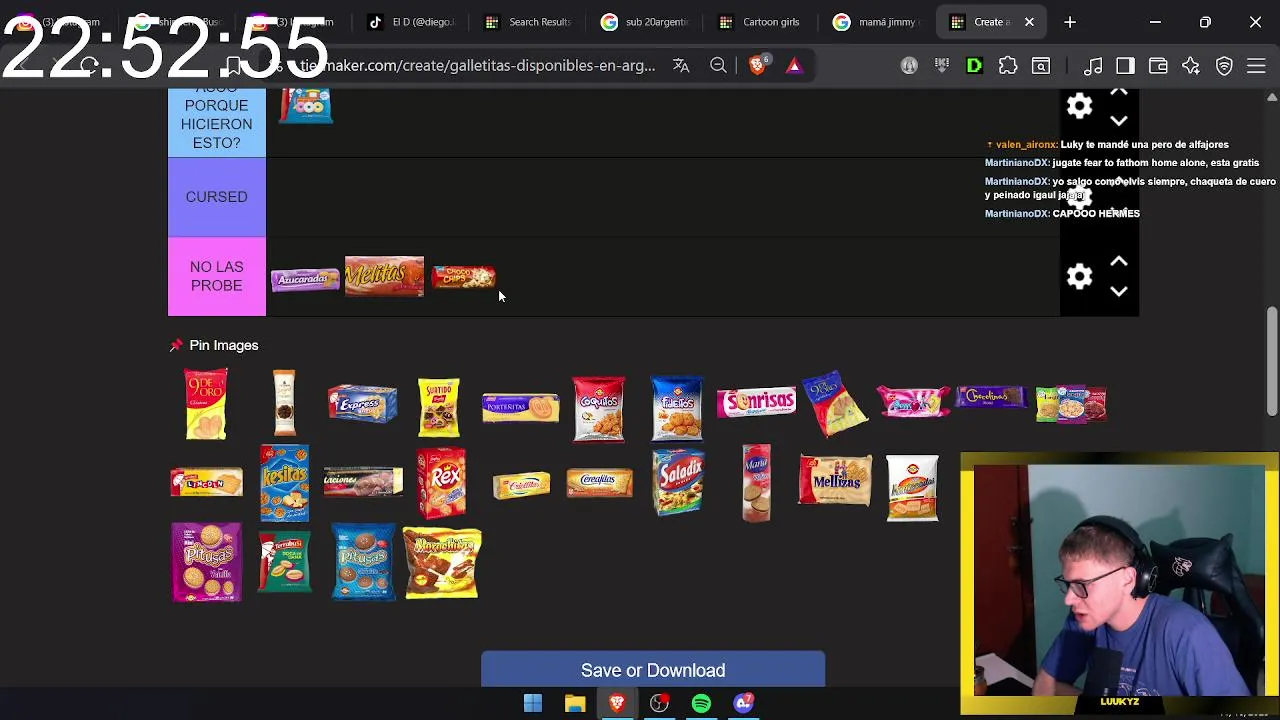This screenshot has width=1280, height=720.
Task: Select the Express crackers image
Action: pyautogui.click(x=363, y=404)
